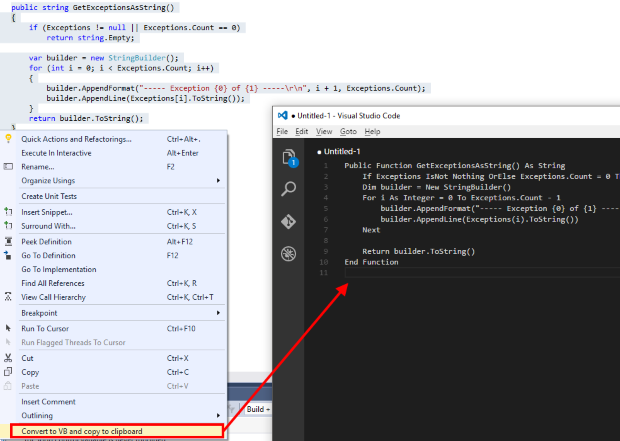
Task: Open the Search view in VS Code
Action: [289, 189]
